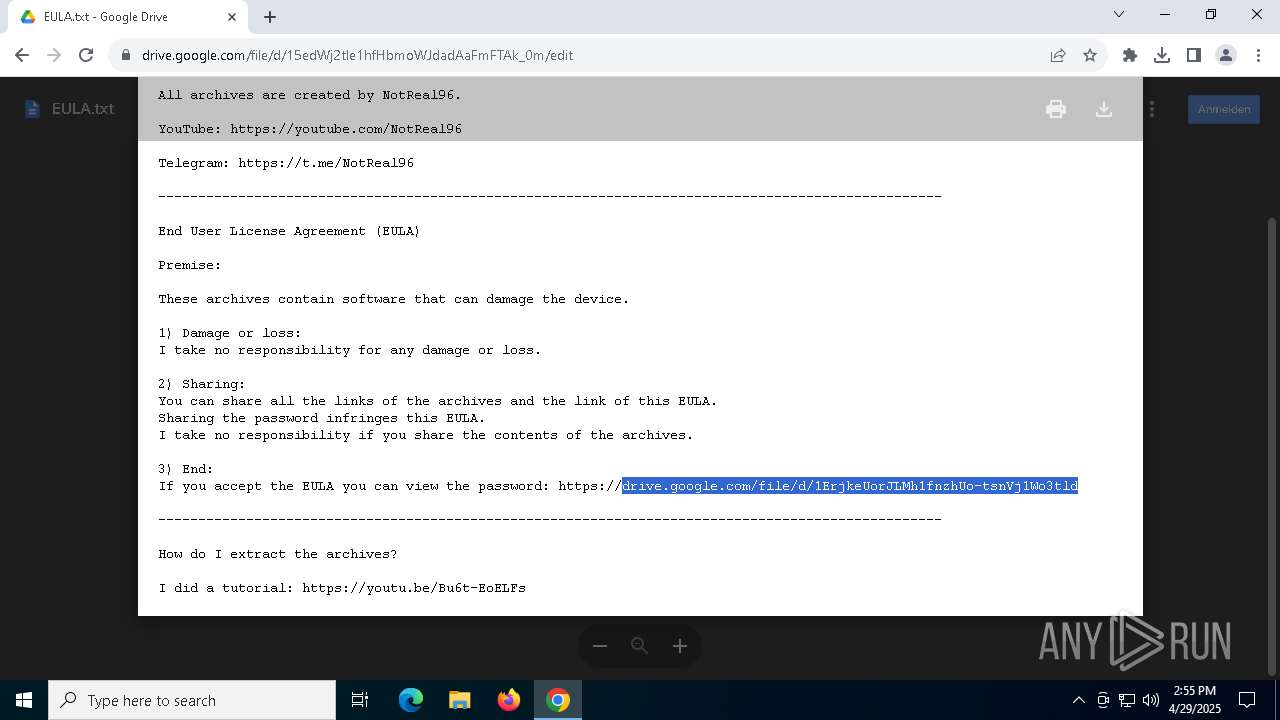
Task: Launch Firefox from the taskbar
Action: (x=509, y=700)
